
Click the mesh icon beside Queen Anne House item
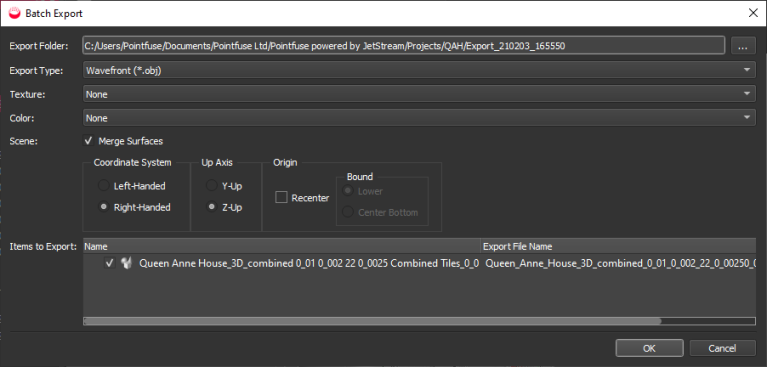coord(127,263)
